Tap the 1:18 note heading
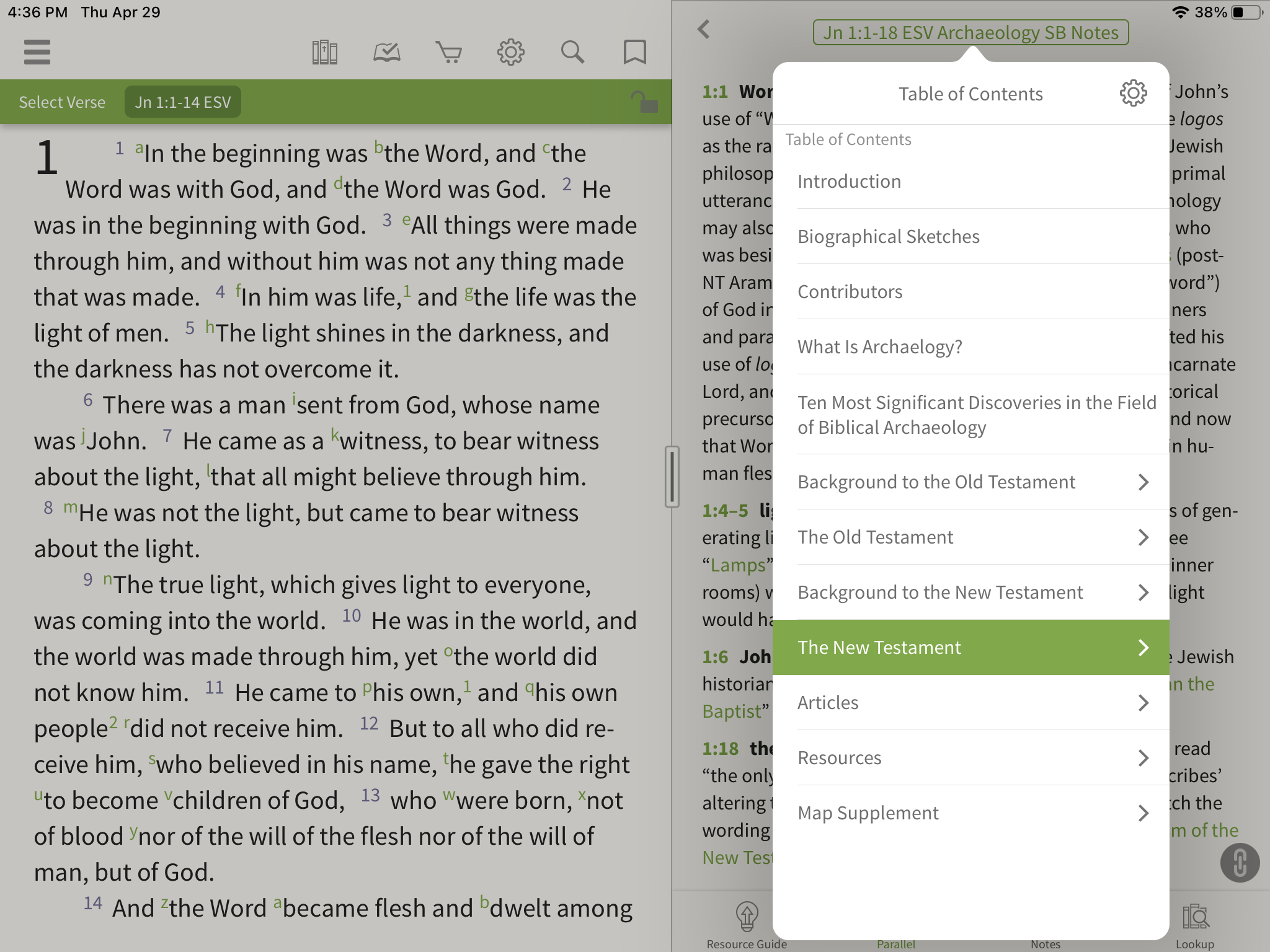 click(x=720, y=748)
